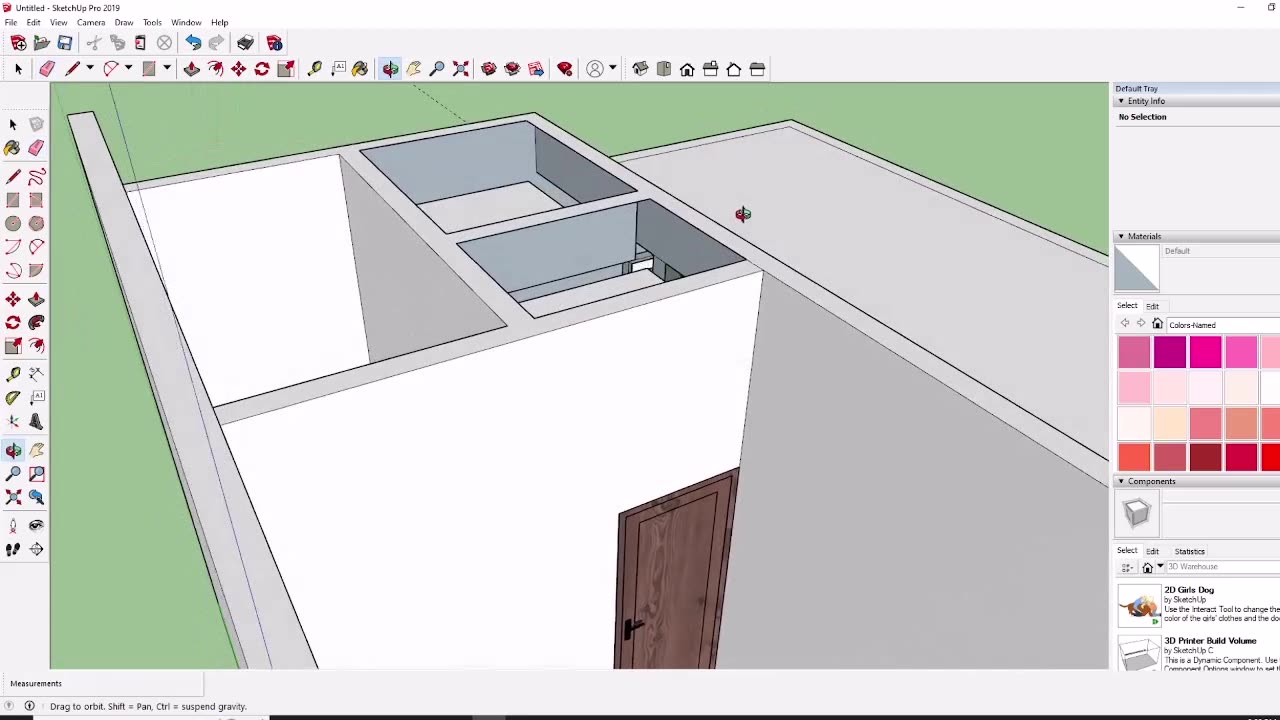Image resolution: width=1280 pixels, height=720 pixels.
Task: Select the Walk footprints tool
Action: [x=13, y=549]
